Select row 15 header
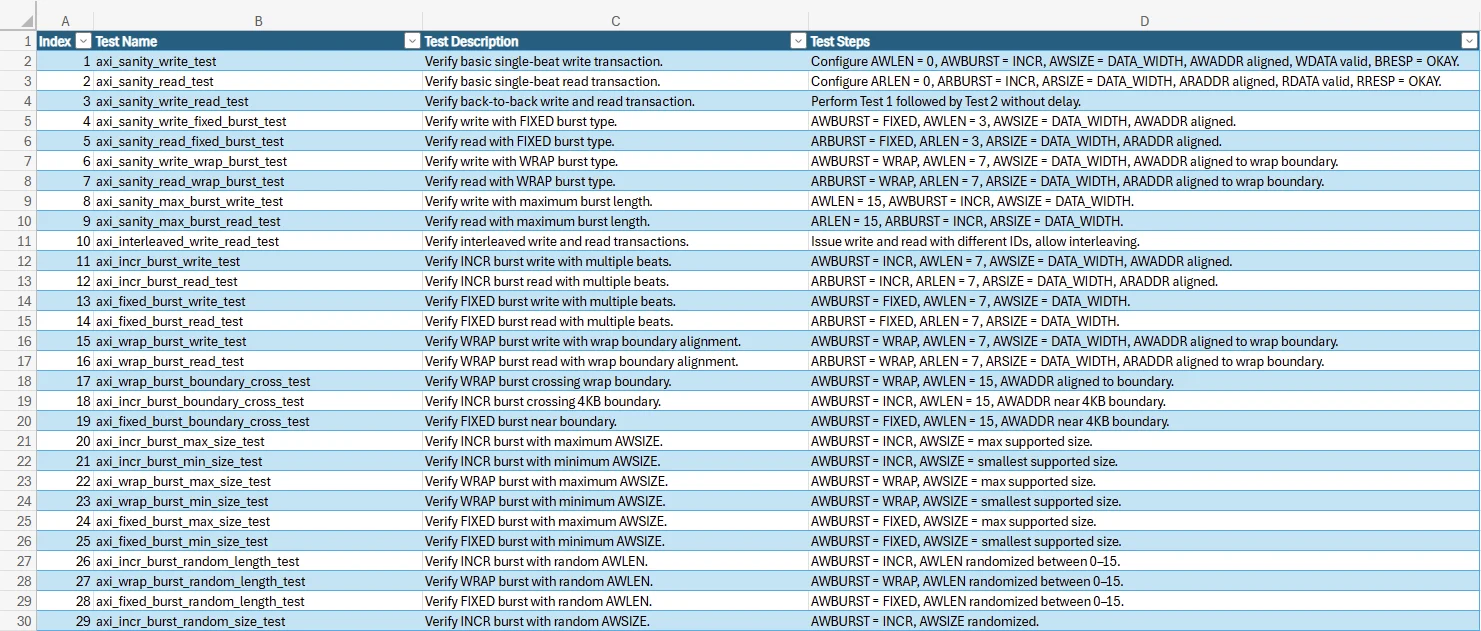Screen dimensions: 1481x631 click(x=18, y=321)
